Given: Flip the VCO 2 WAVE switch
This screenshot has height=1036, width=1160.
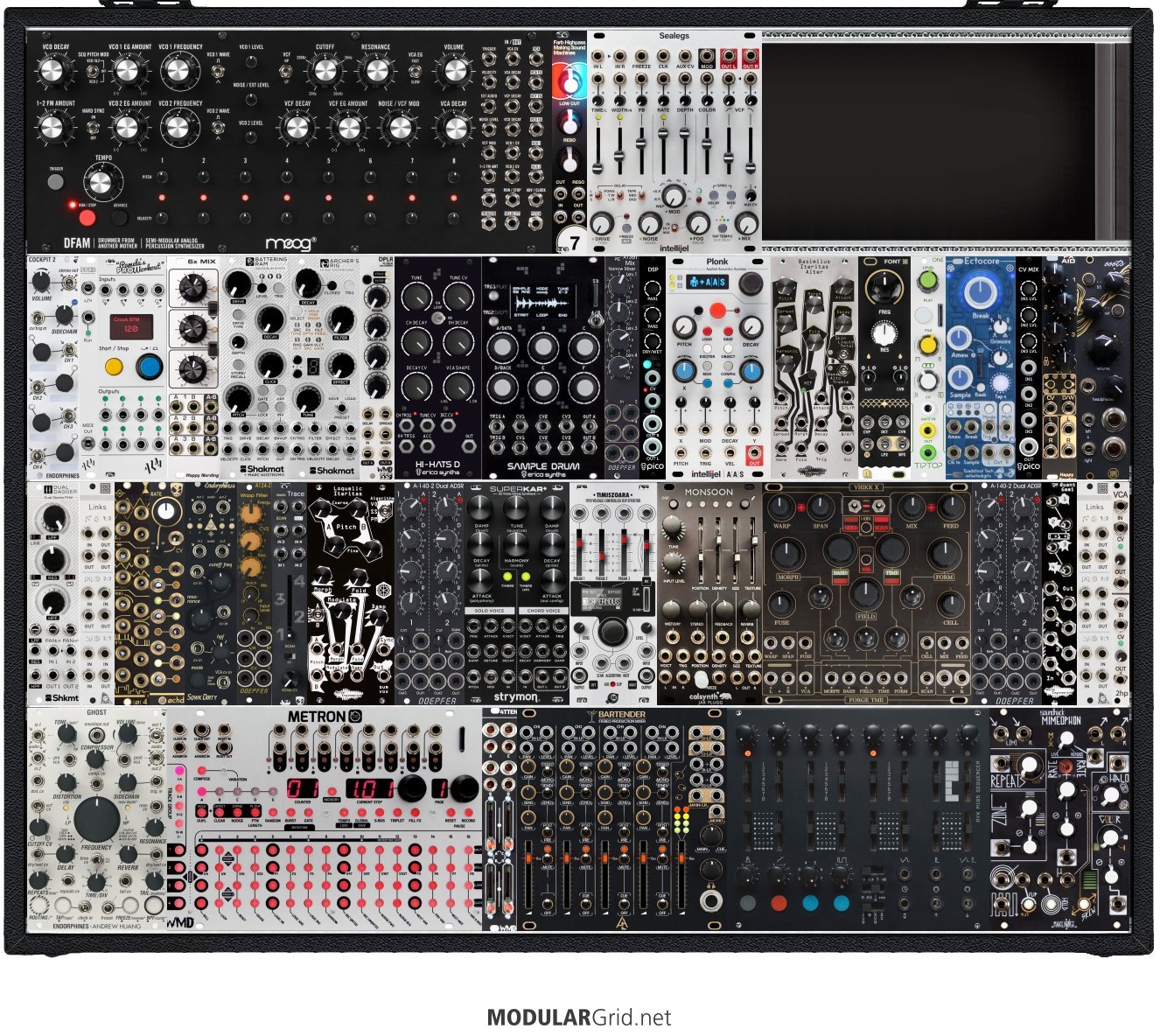Looking at the screenshot, I should [x=218, y=127].
